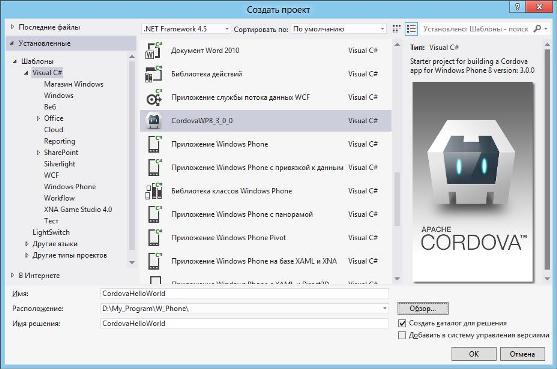This screenshot has height=369, width=557.
Task: Open the Сортировать по dropdown
Action: (x=339, y=29)
